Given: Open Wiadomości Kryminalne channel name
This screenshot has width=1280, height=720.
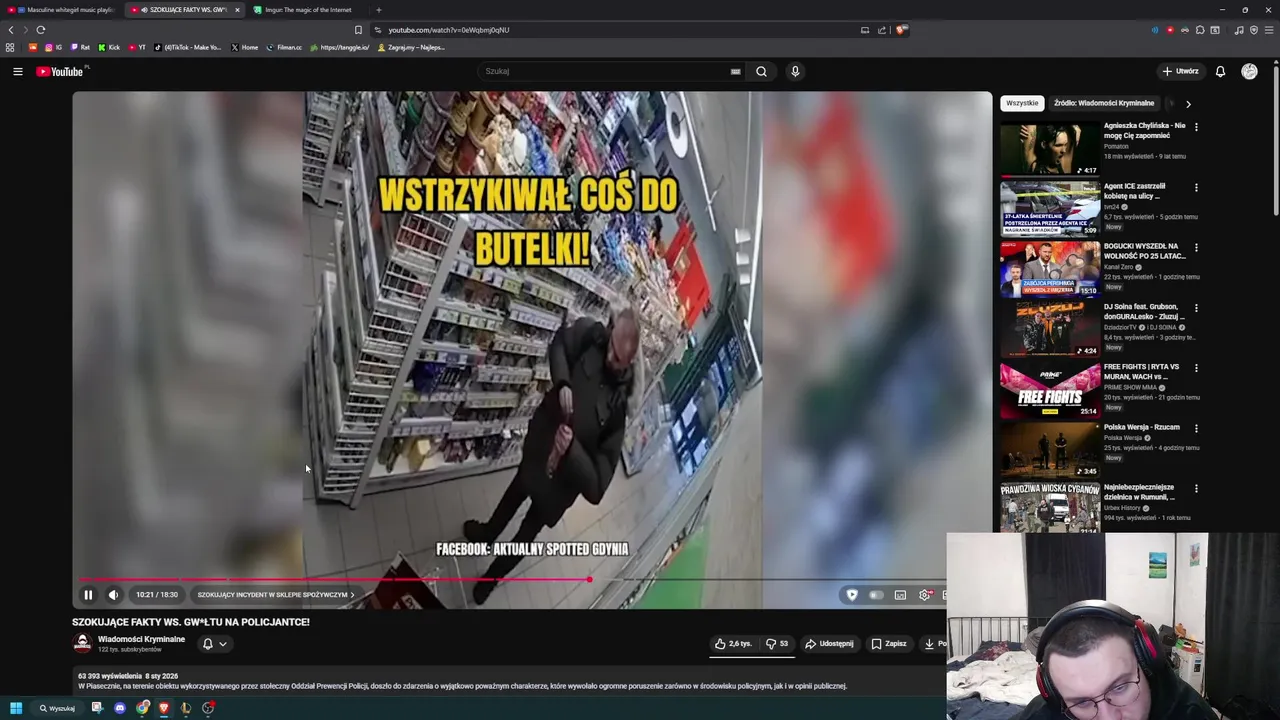Looking at the screenshot, I should click(x=141, y=639).
